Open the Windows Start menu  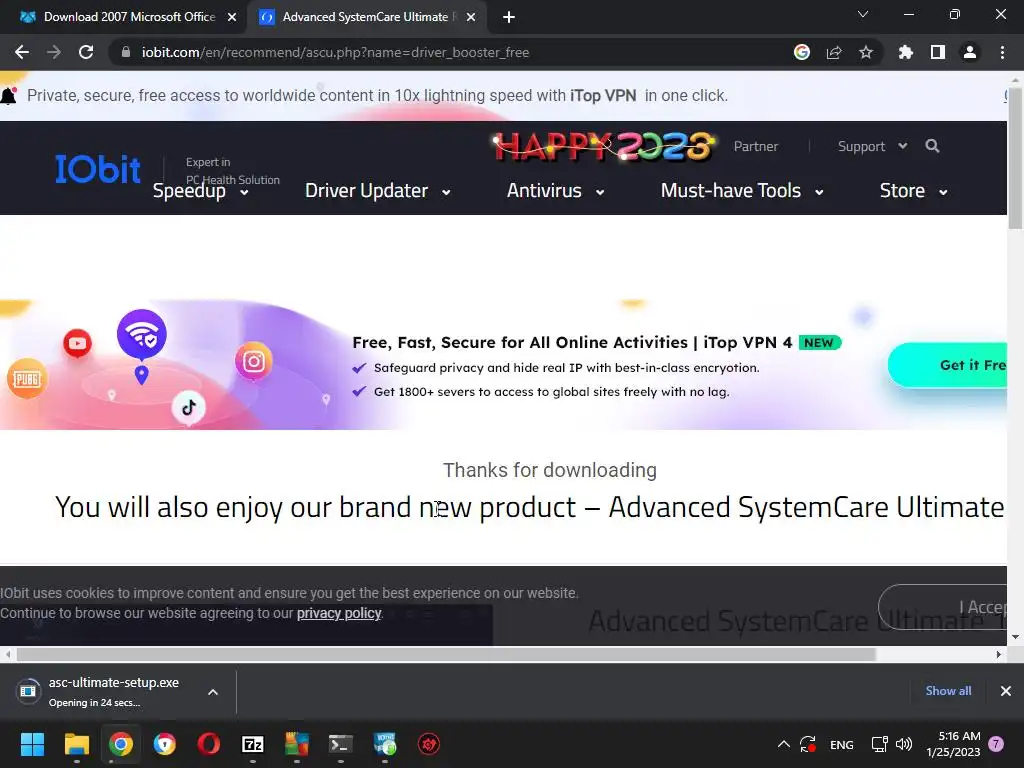(32, 744)
